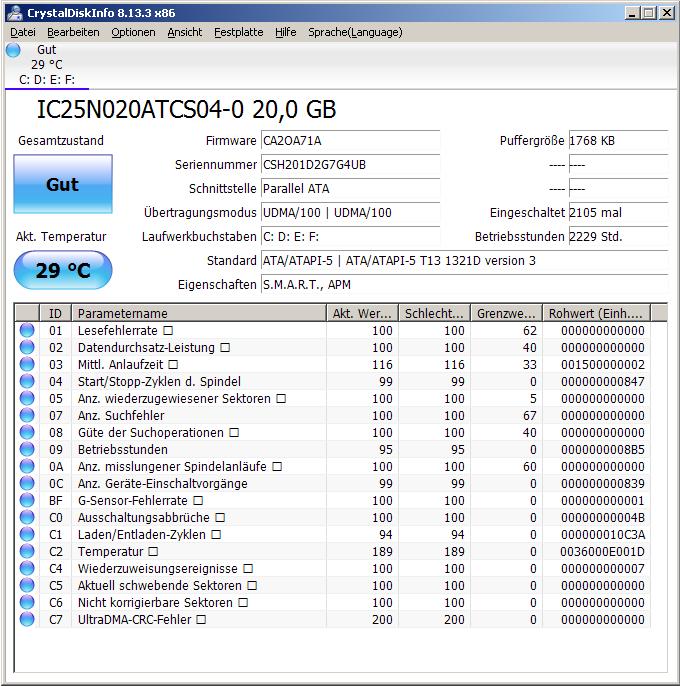Click status orb for wiederzugewiesener Sektoren row

(27, 399)
